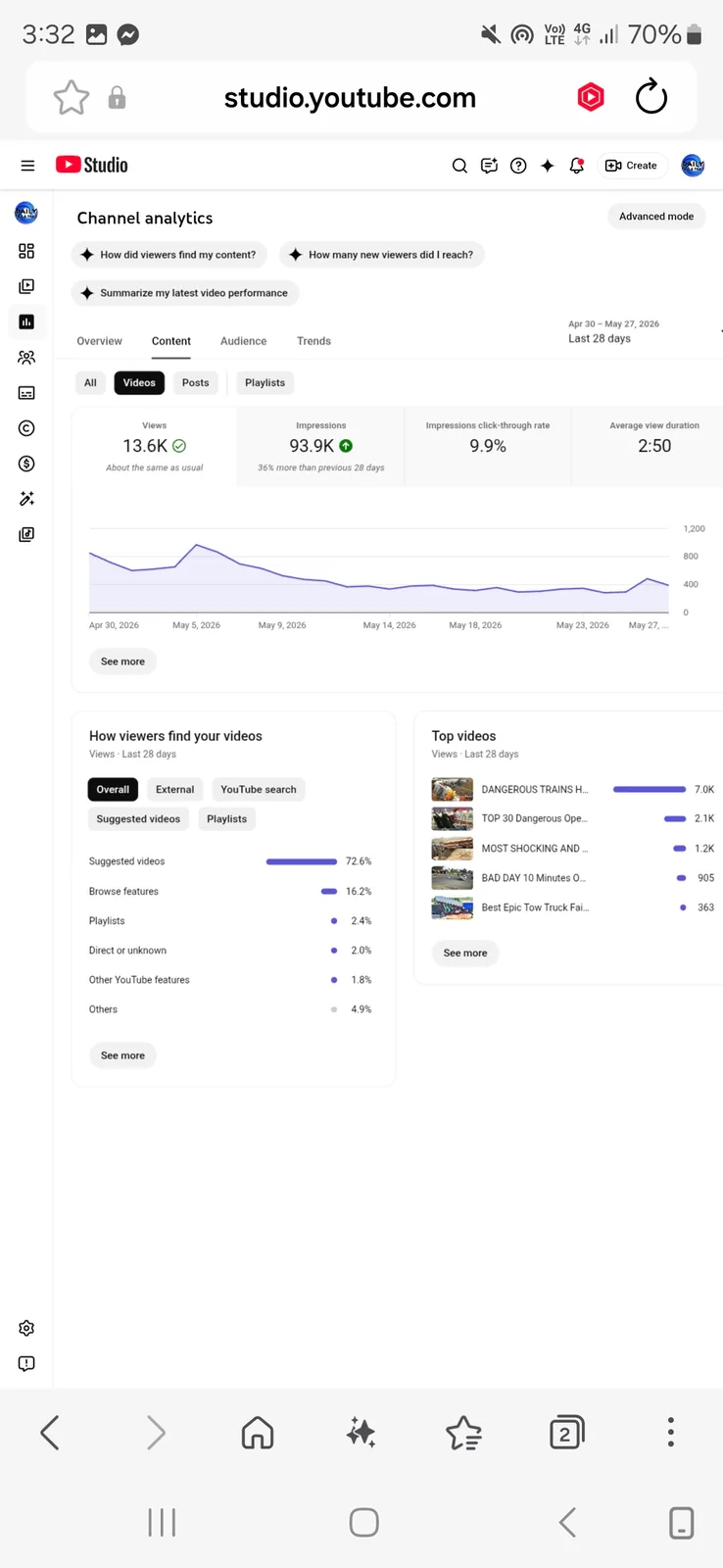
Task: Open Audio library icon in sidebar
Action: (26, 534)
